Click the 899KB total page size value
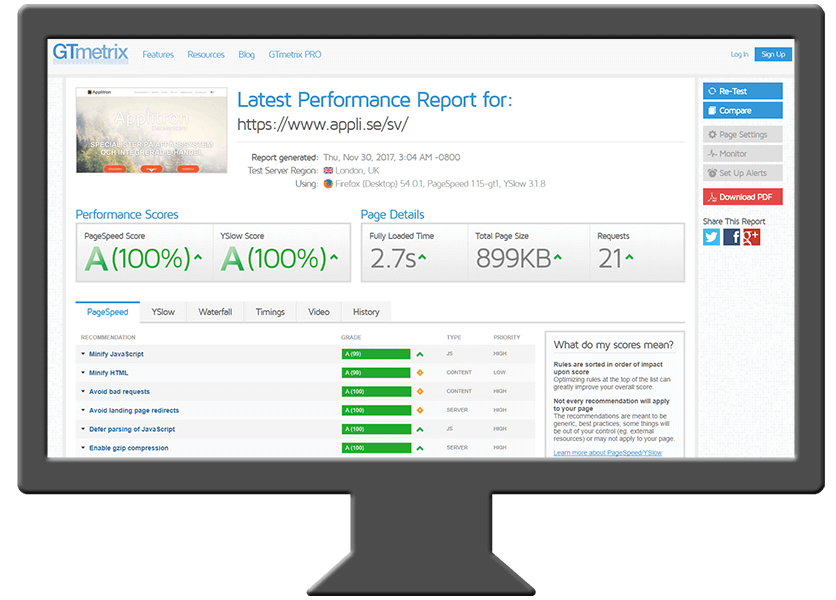This screenshot has width=836, height=600. (513, 259)
